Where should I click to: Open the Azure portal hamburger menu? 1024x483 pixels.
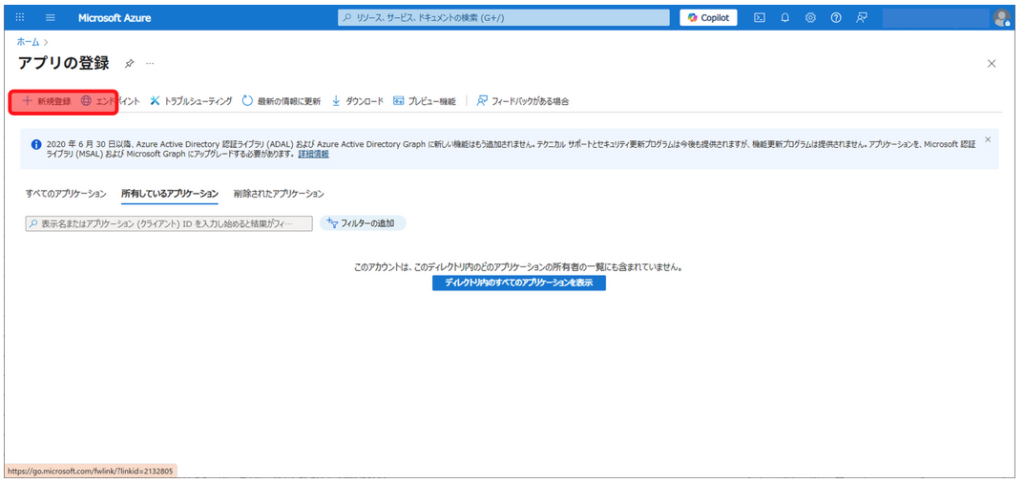[x=51, y=17]
